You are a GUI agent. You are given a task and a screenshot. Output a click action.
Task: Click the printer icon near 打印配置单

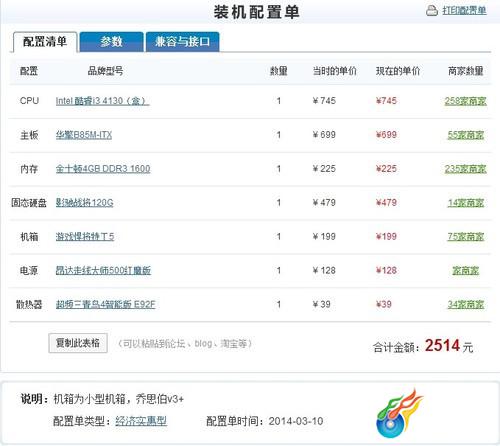click(x=432, y=10)
